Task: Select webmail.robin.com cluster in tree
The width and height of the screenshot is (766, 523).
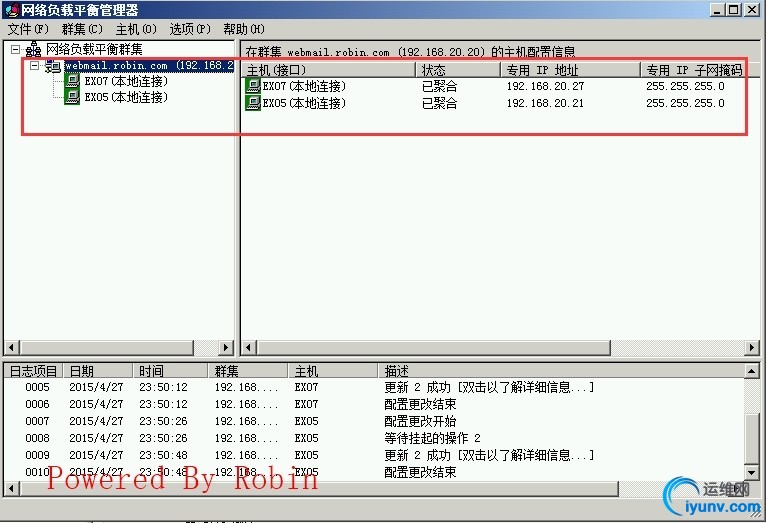Action: (149, 65)
